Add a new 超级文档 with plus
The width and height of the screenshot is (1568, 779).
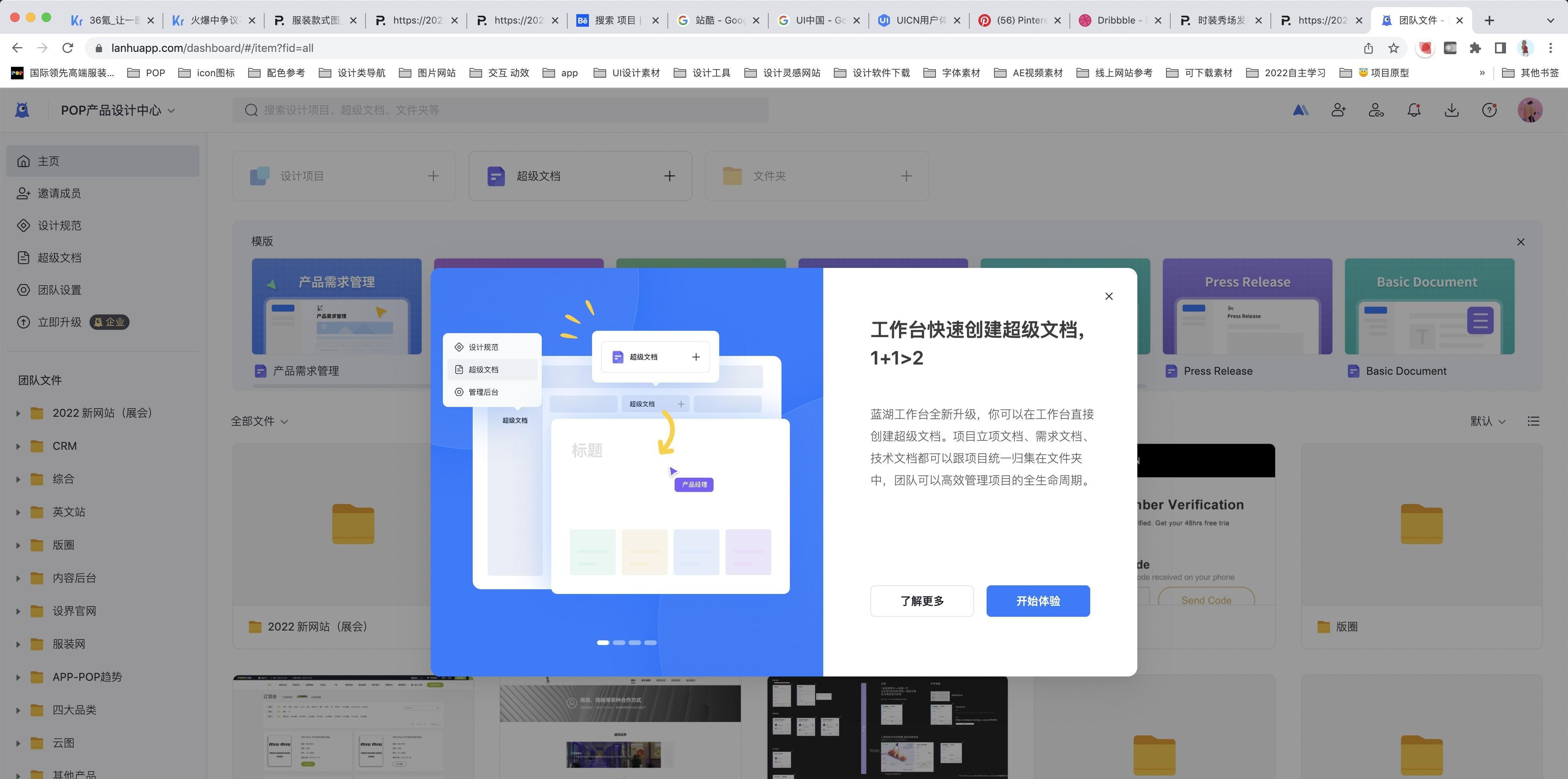click(x=669, y=176)
